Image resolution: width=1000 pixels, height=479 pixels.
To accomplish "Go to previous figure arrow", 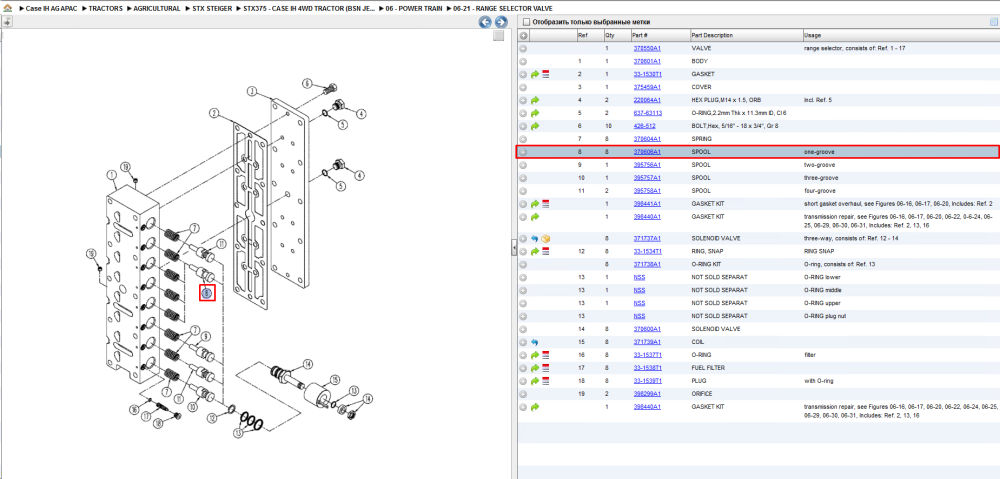I will [x=485, y=22].
